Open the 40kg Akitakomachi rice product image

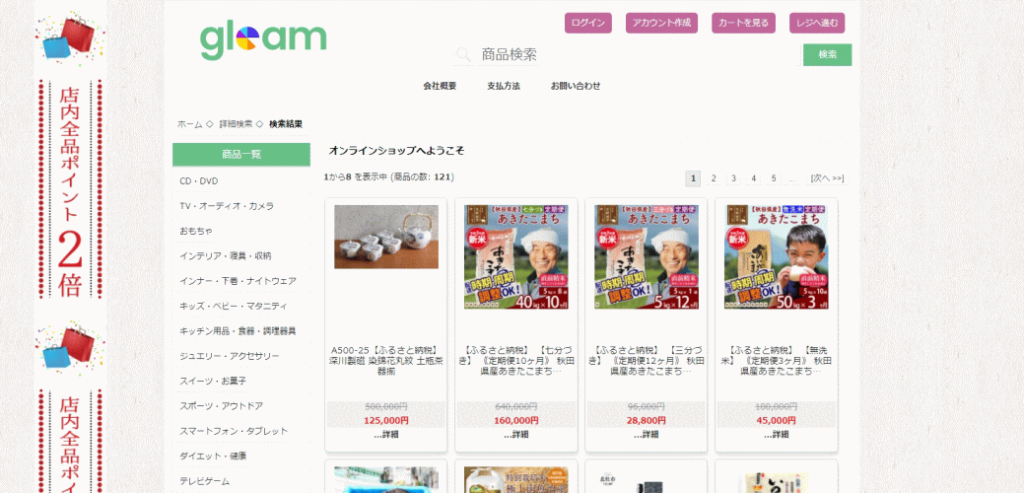pos(516,257)
